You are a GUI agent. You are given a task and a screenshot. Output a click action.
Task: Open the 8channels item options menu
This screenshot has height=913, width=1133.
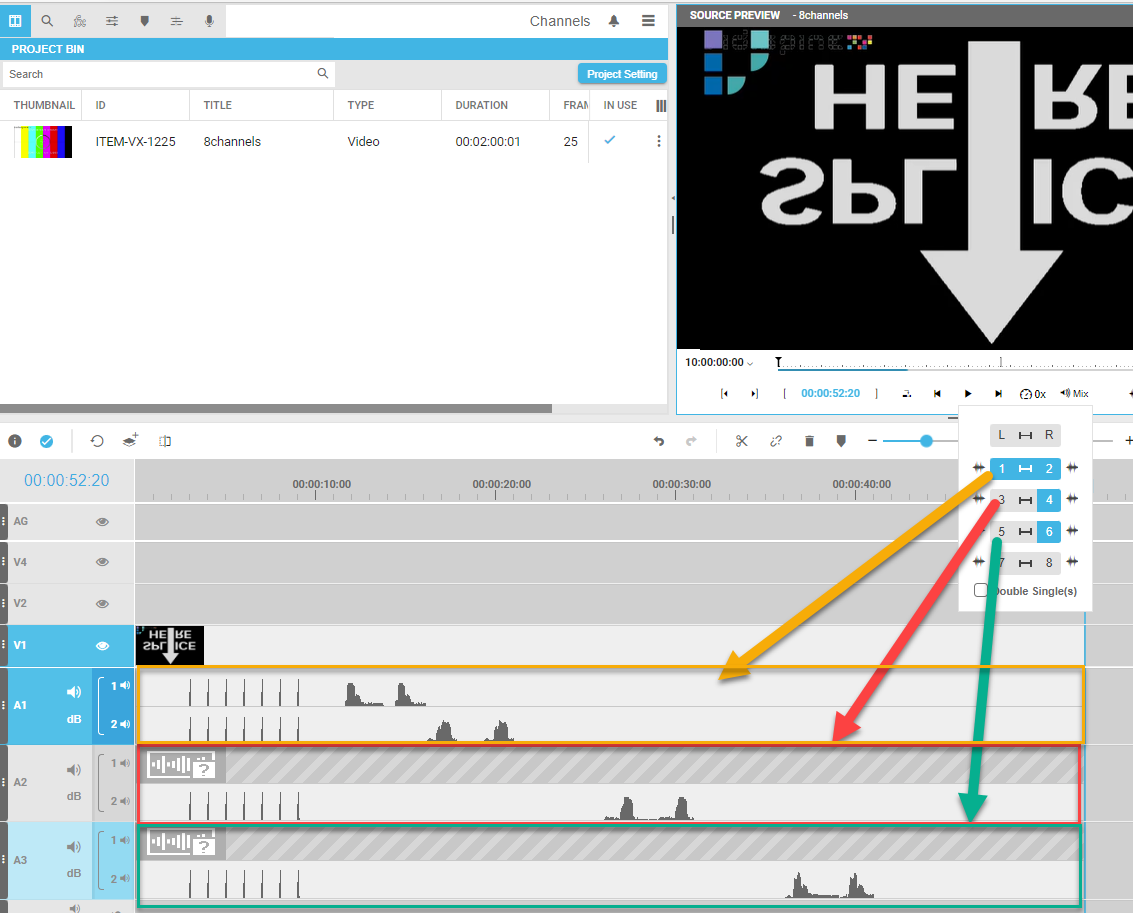click(658, 142)
